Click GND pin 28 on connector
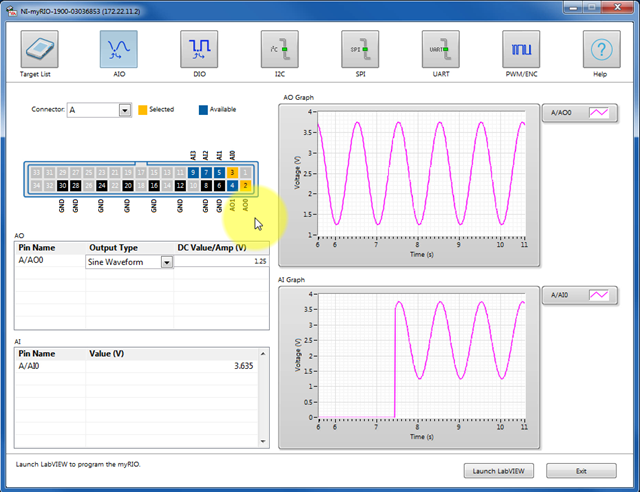Screen dimensions: 640x492 [x=76, y=186]
